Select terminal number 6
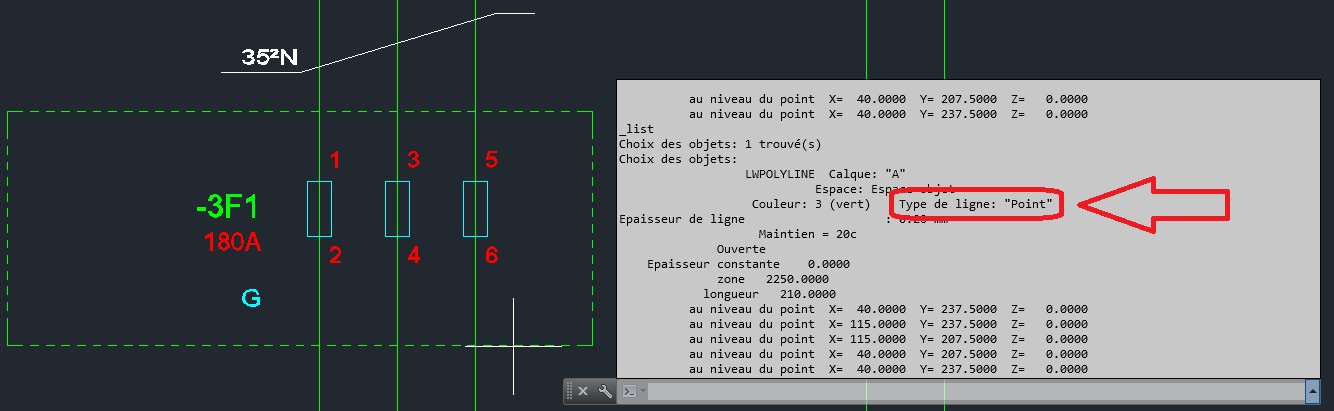 [x=491, y=256]
